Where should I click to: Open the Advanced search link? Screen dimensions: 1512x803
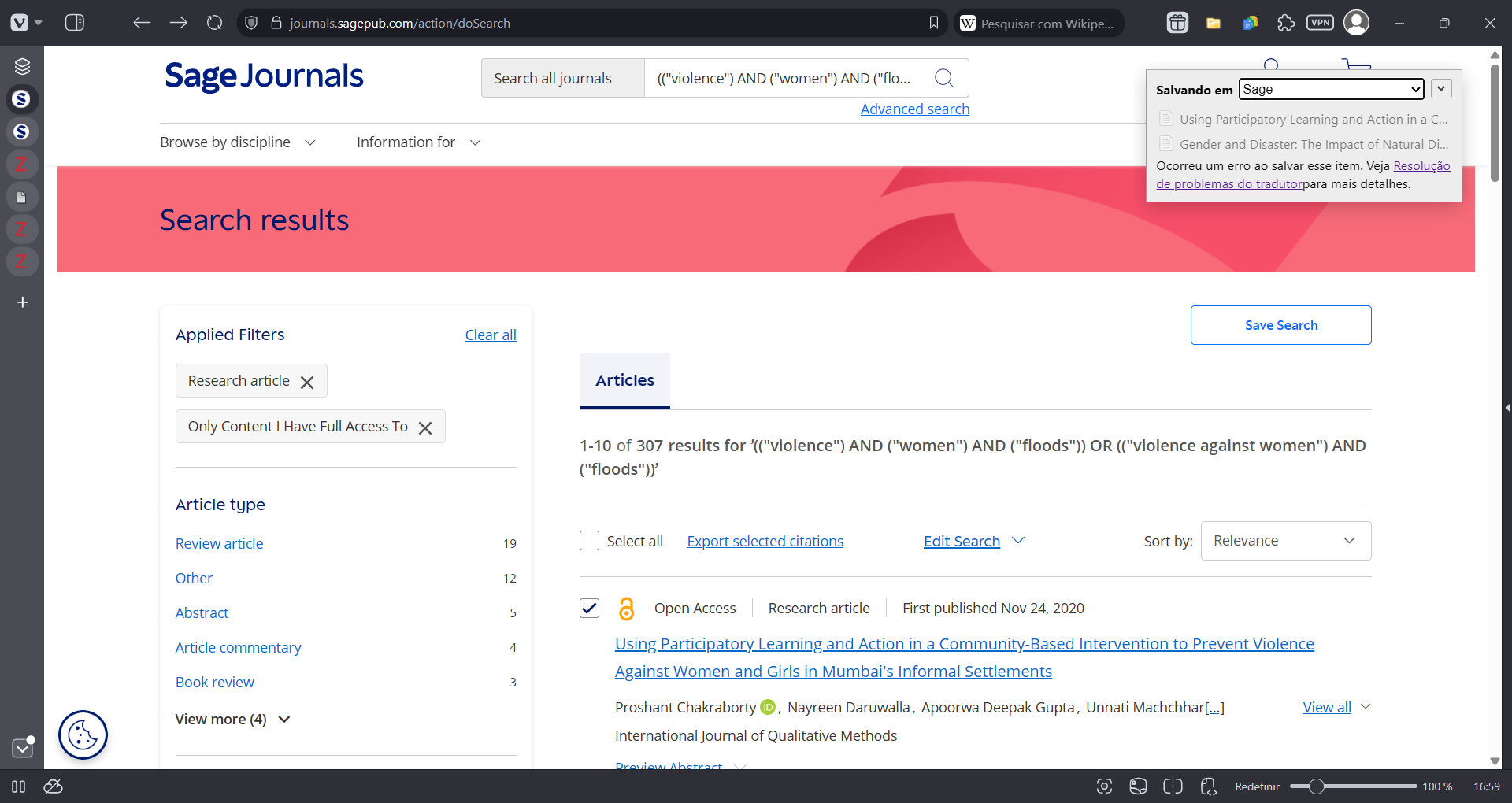pos(914,109)
